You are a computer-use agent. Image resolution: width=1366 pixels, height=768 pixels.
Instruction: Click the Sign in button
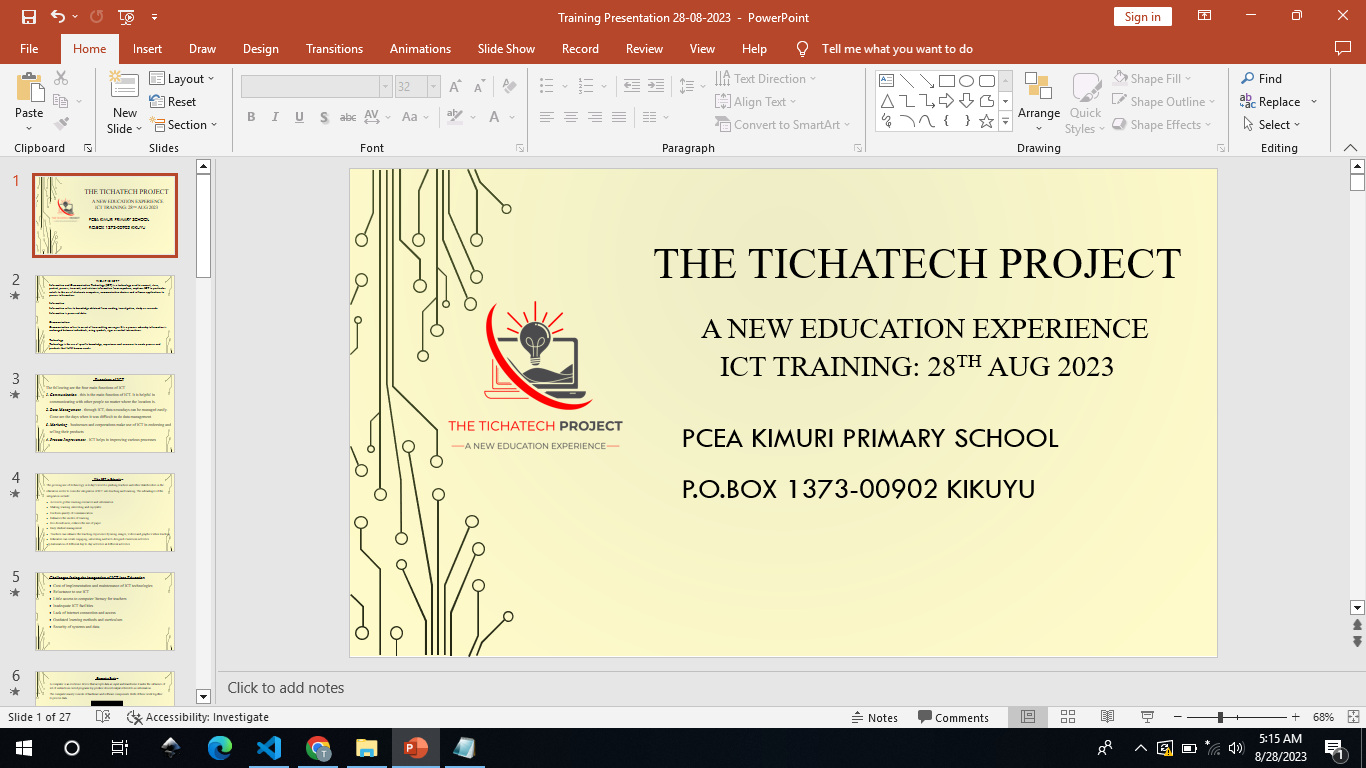coord(1142,17)
